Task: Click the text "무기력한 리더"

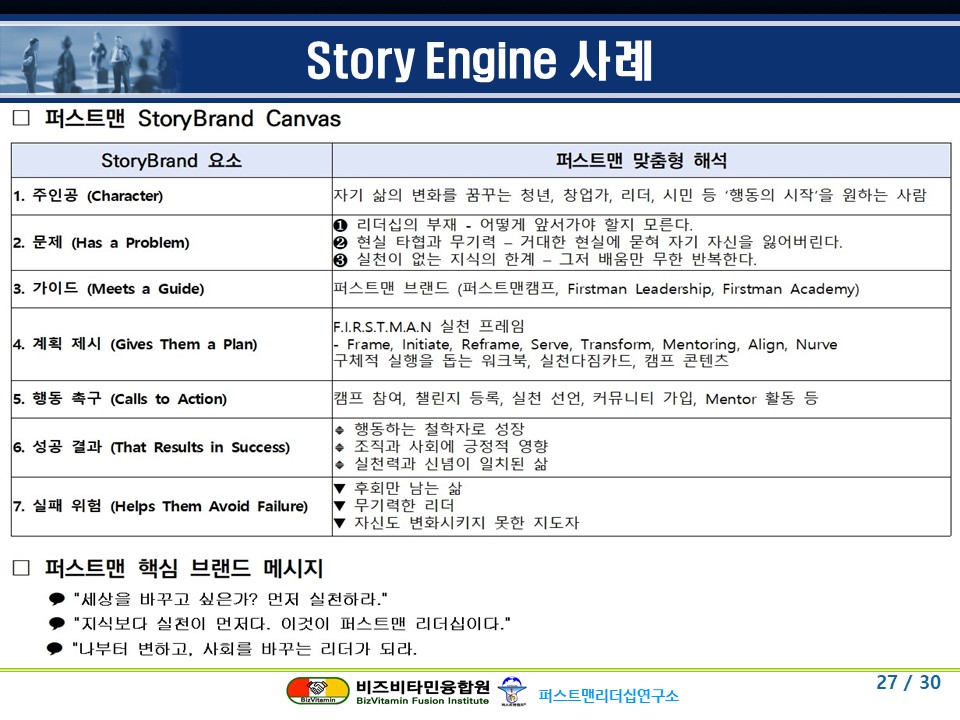Action: click(404, 505)
